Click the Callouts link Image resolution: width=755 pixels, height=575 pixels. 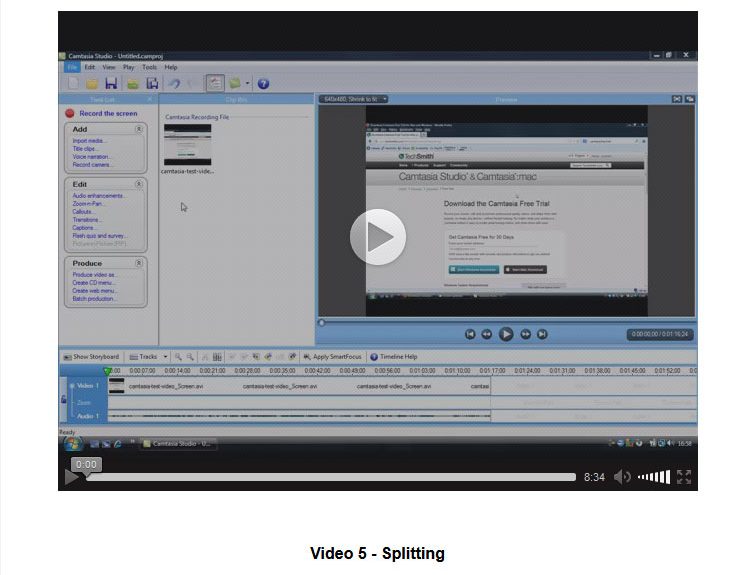pyautogui.click(x=84, y=211)
